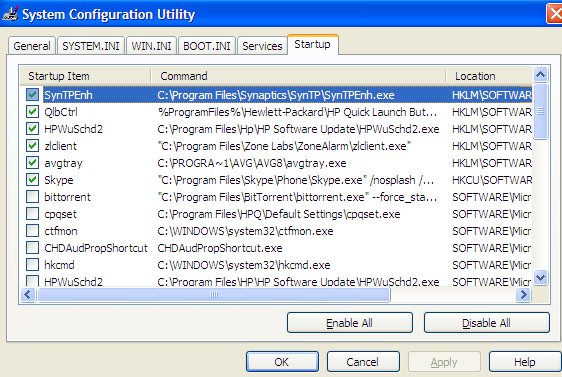
Task: Select the zlclient row name
Action: (60, 146)
